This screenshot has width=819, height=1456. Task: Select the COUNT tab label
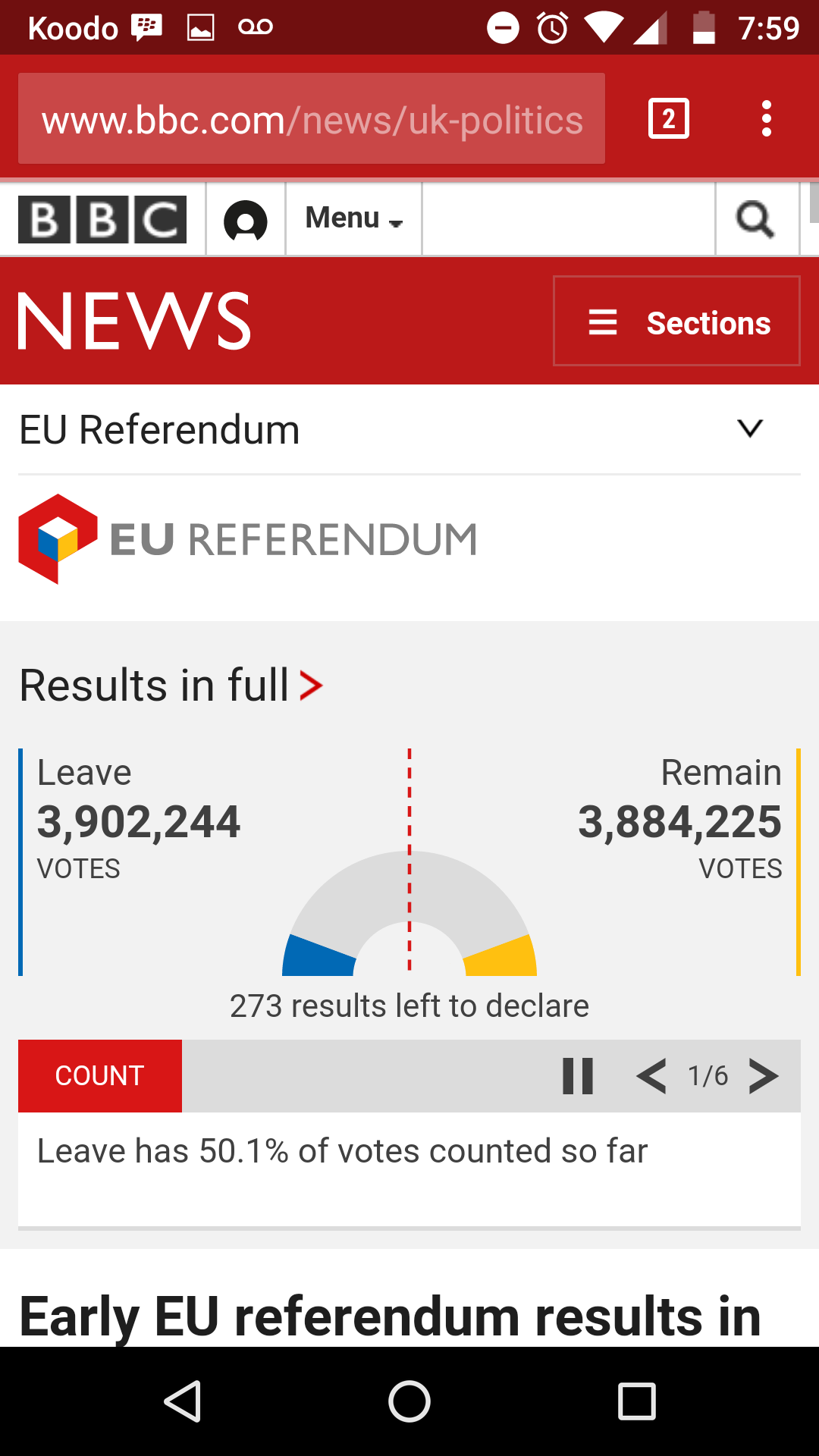pyautogui.click(x=100, y=1076)
